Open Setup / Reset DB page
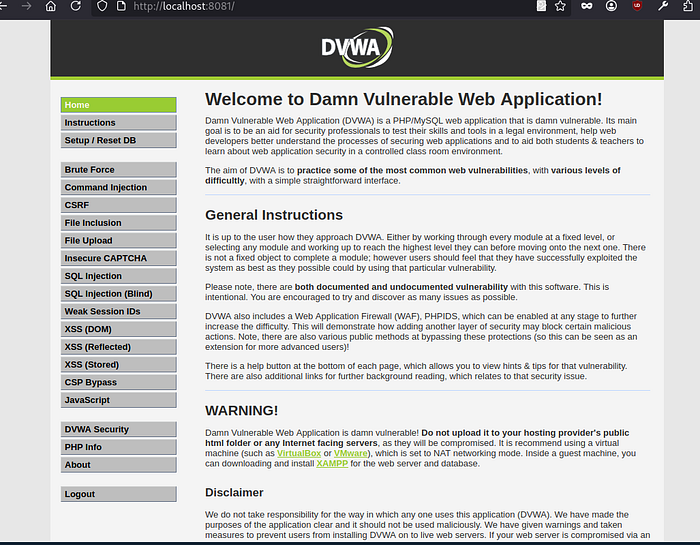The height and width of the screenshot is (545, 700). [119, 141]
